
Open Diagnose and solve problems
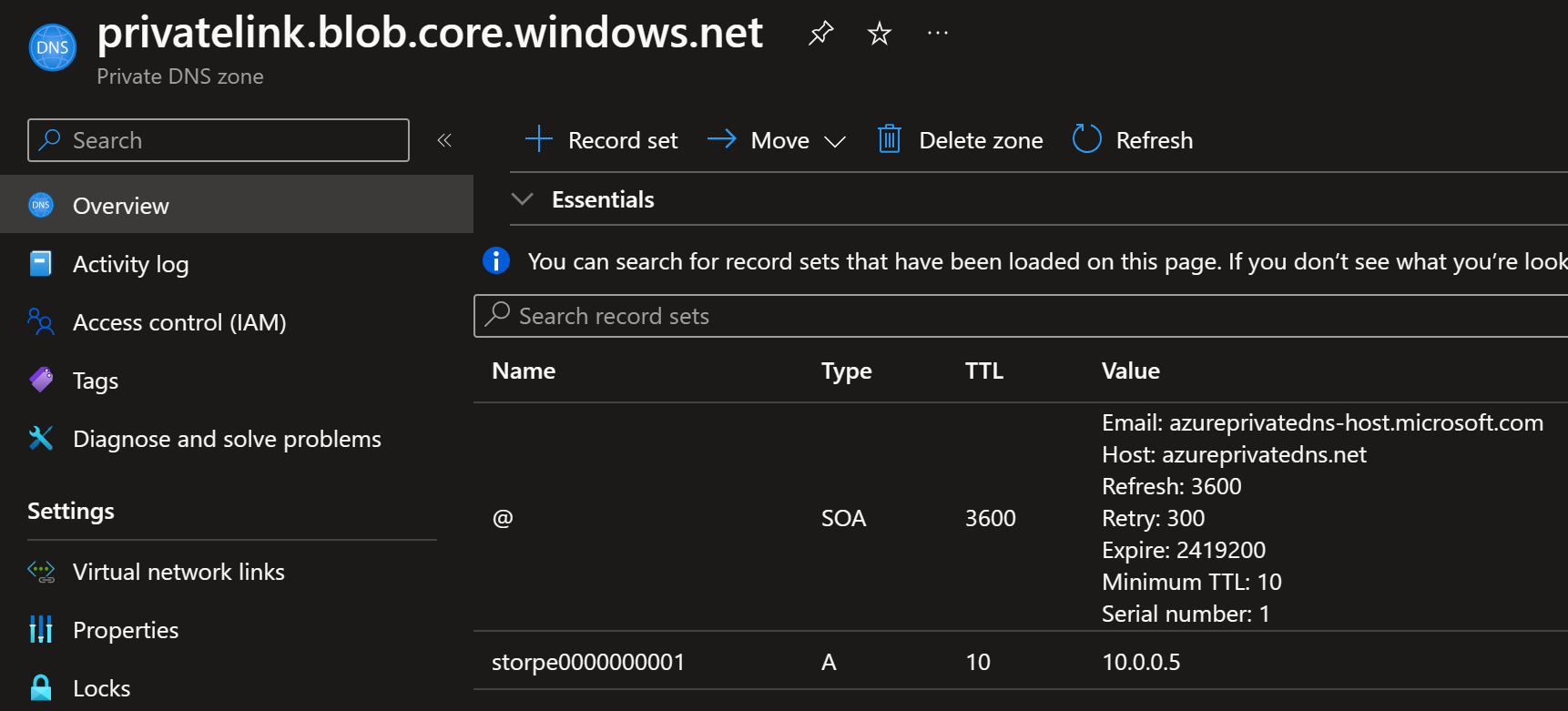tap(227, 439)
